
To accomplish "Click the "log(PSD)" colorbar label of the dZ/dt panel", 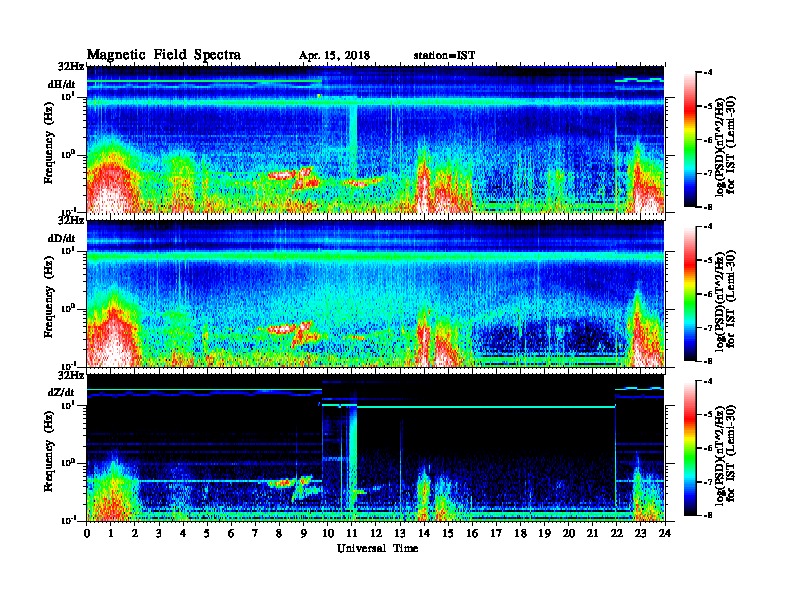I will [719, 454].
